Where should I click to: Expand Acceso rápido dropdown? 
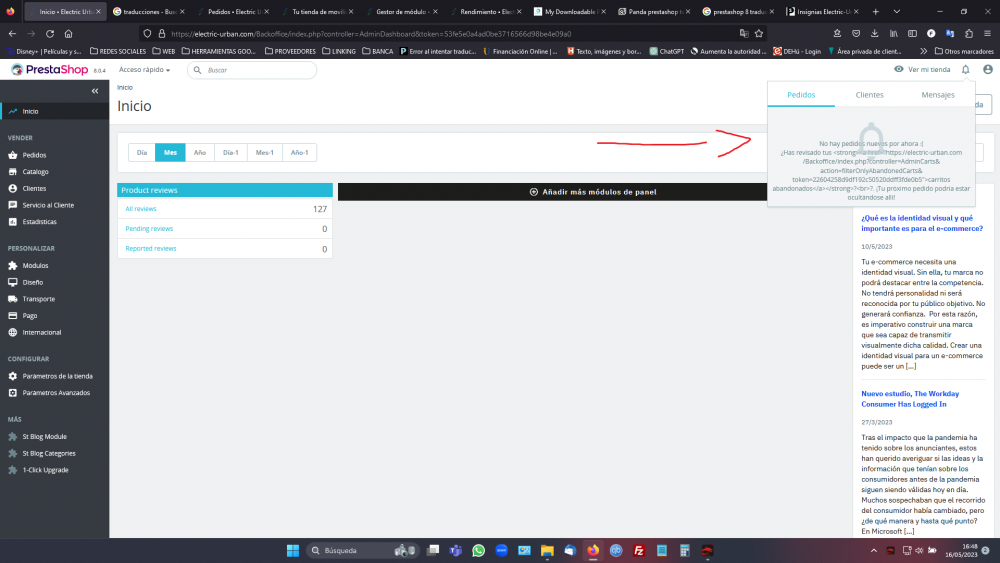coord(144,69)
